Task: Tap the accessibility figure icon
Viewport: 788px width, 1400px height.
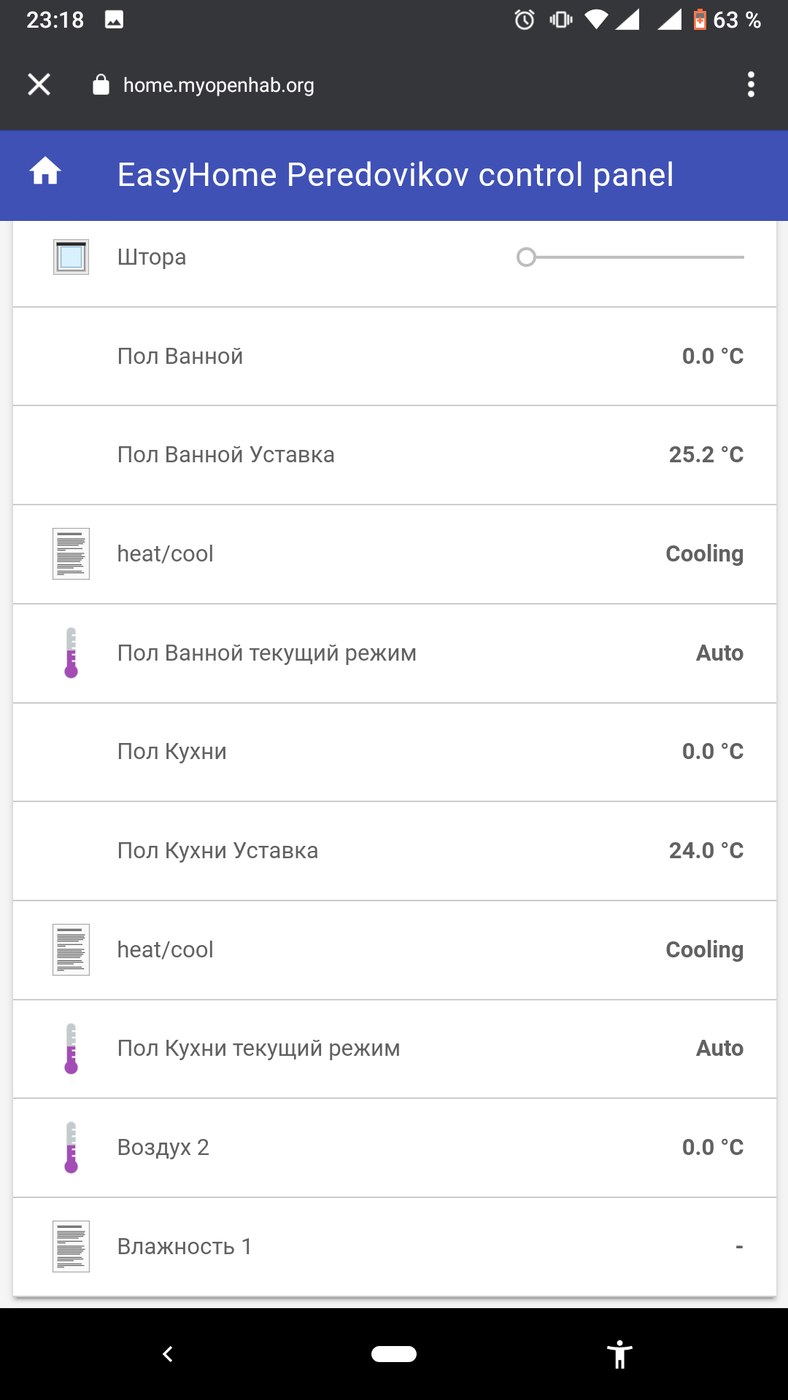Action: 619,1354
